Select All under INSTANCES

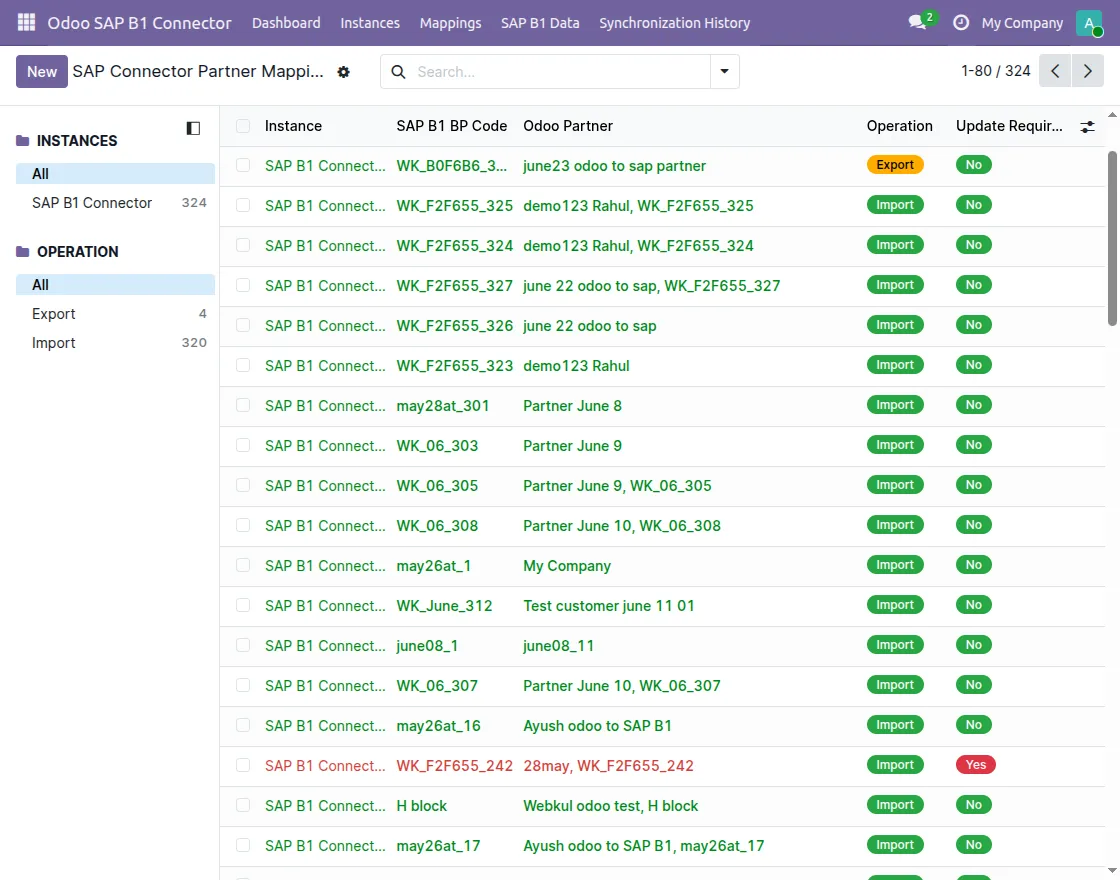click(x=115, y=174)
